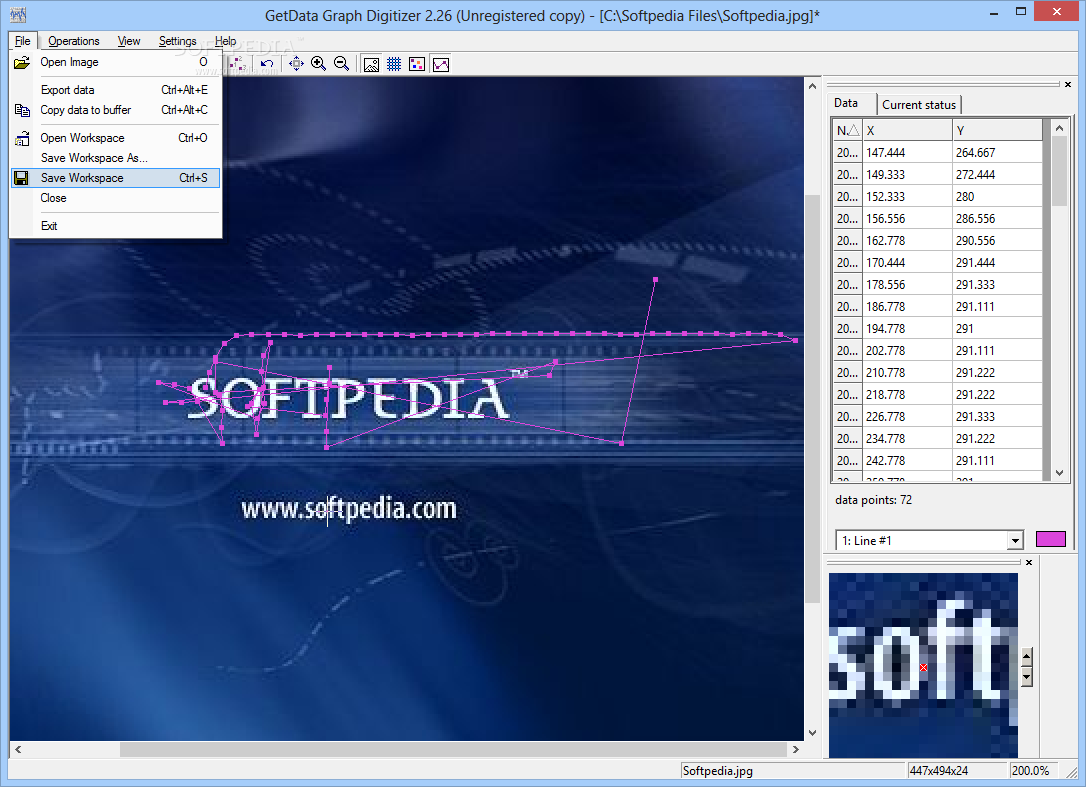Open the 1: Line #1 dropdown arrow

[x=1015, y=540]
